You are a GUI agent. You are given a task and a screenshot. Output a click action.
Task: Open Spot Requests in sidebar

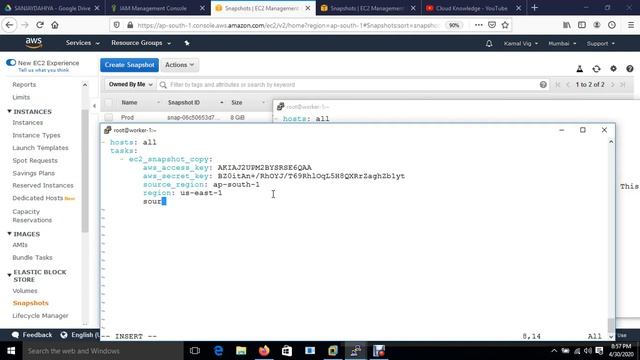tap(35, 160)
